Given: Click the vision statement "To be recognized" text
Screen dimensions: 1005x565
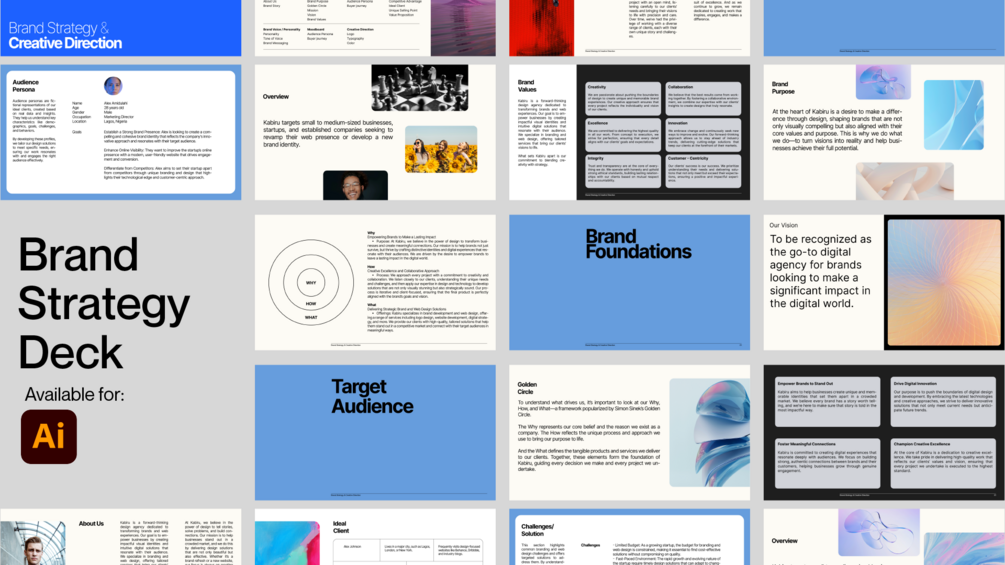Looking at the screenshot, I should tap(820, 271).
